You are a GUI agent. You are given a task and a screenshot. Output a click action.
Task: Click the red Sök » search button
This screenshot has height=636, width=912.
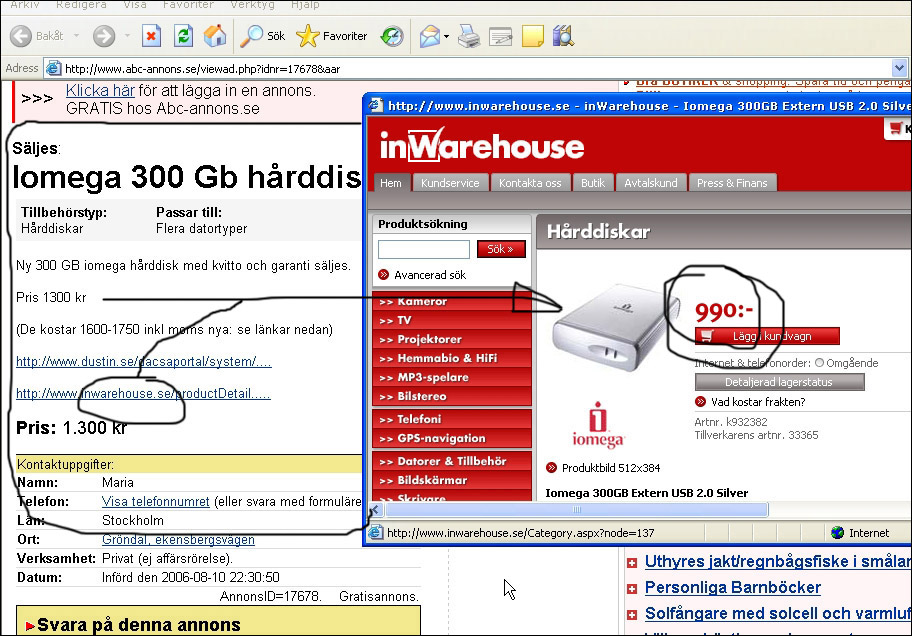pos(501,249)
